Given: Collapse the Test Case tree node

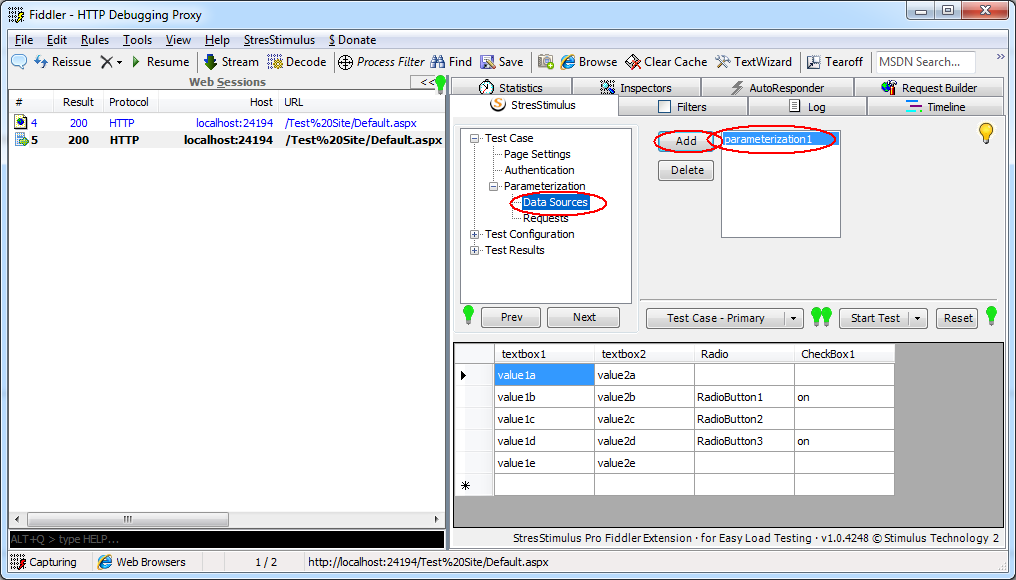Looking at the screenshot, I should [475, 138].
